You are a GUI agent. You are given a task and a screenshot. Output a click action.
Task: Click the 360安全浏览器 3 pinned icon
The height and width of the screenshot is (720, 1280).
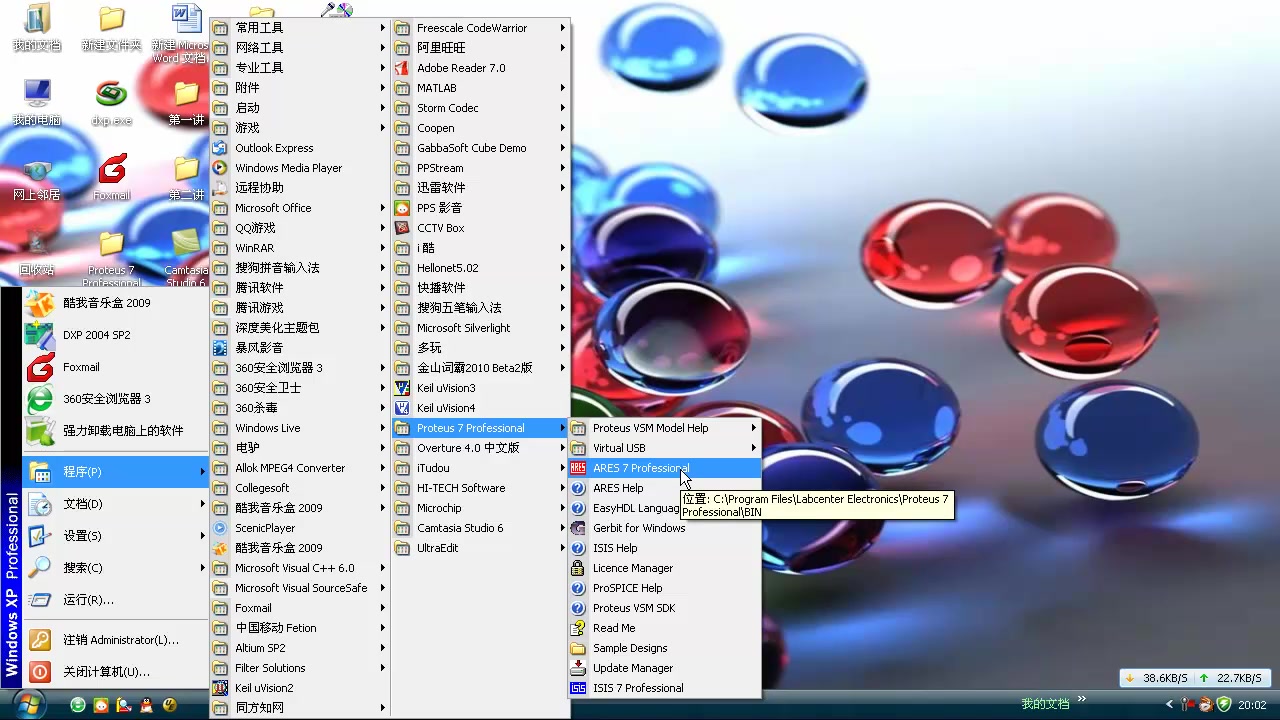pos(40,399)
